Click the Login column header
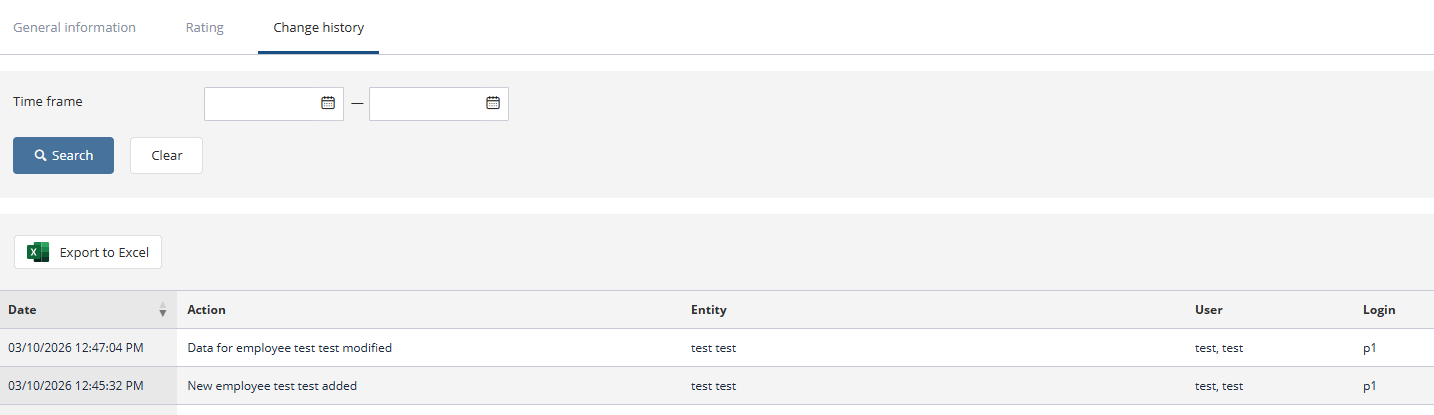 point(1379,310)
